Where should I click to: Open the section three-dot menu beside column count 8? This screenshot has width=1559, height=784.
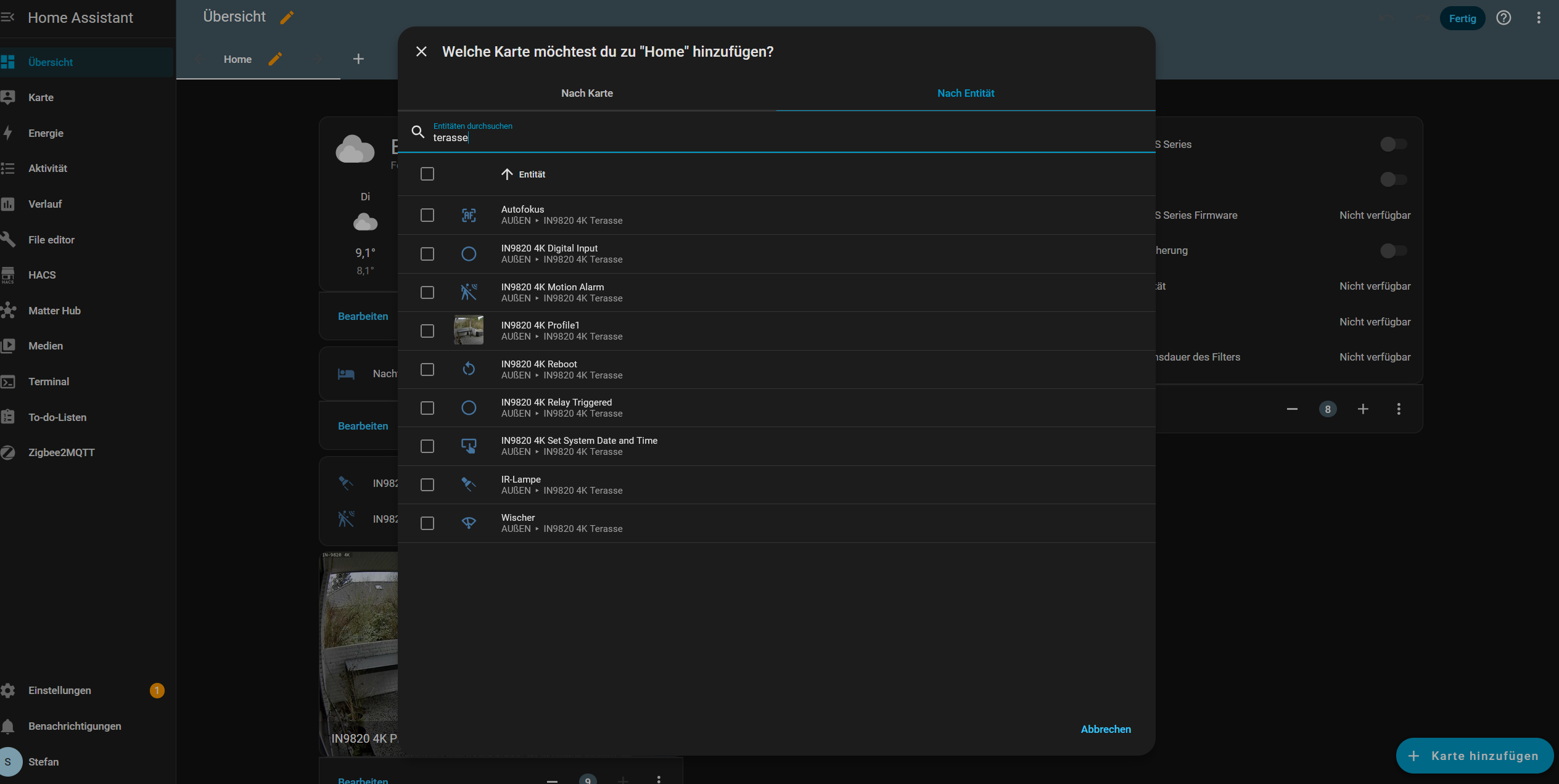pos(1399,409)
